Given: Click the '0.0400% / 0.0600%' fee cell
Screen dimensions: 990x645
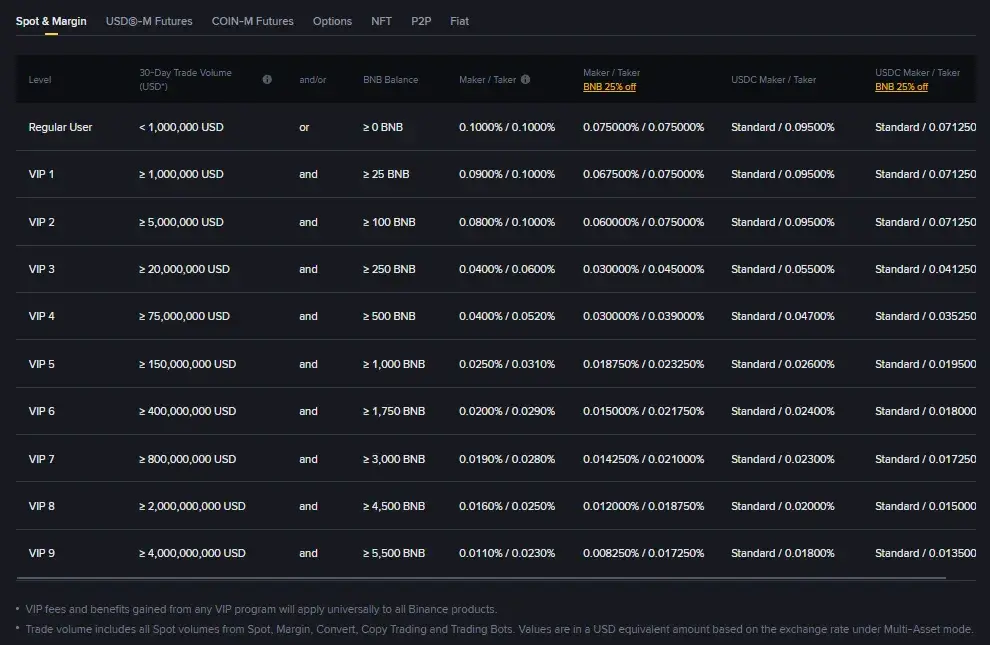Looking at the screenshot, I should [507, 269].
